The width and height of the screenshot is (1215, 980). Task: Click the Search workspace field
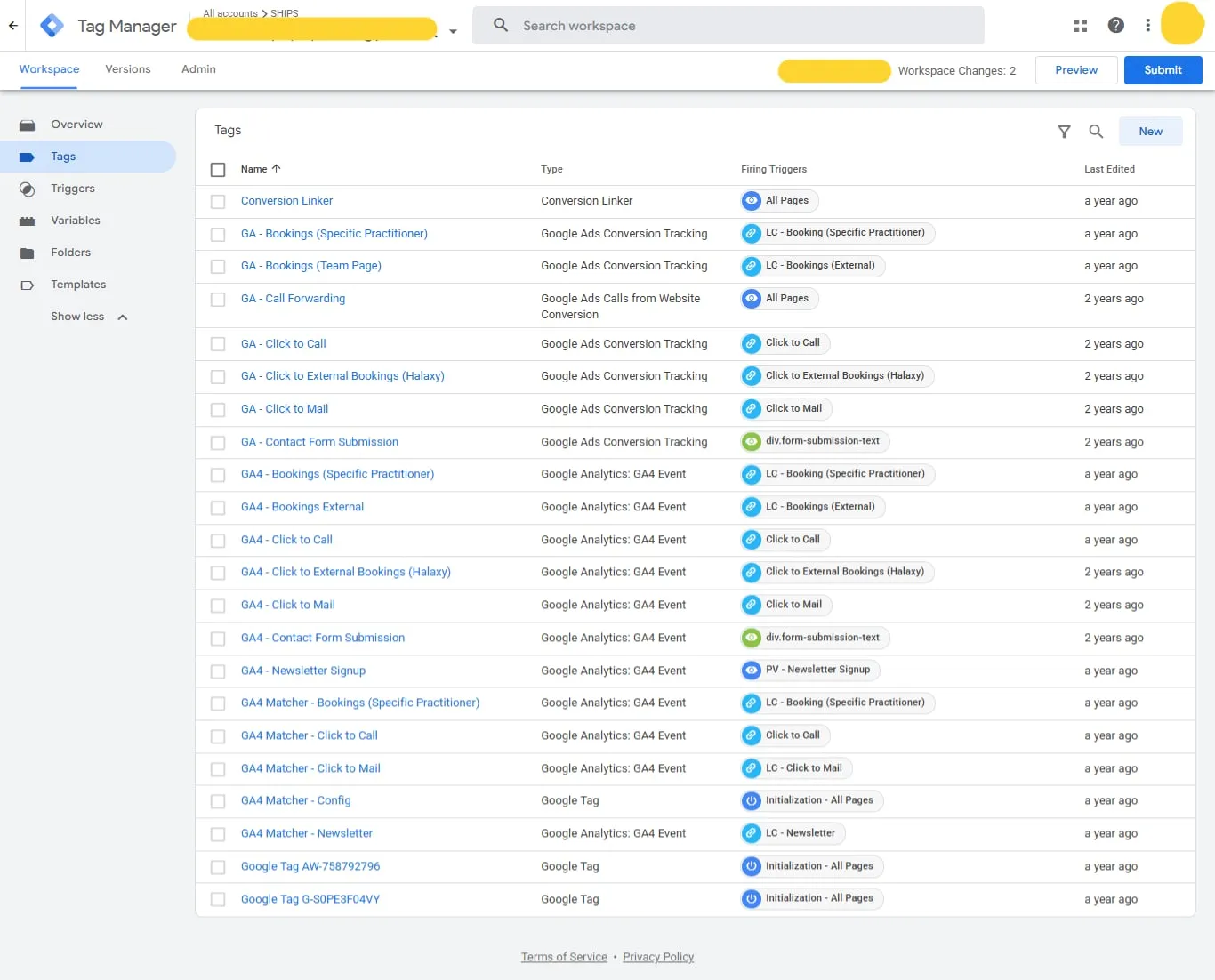pos(728,26)
